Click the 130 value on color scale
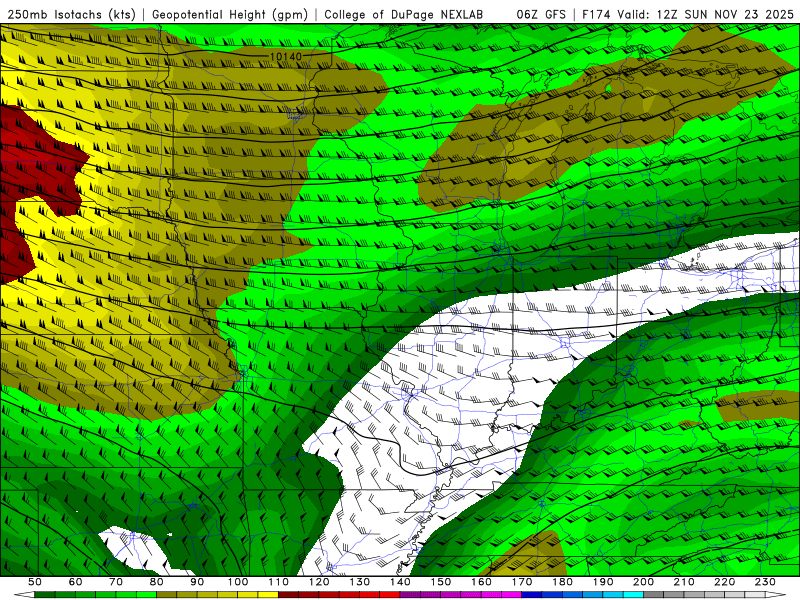 [360, 582]
